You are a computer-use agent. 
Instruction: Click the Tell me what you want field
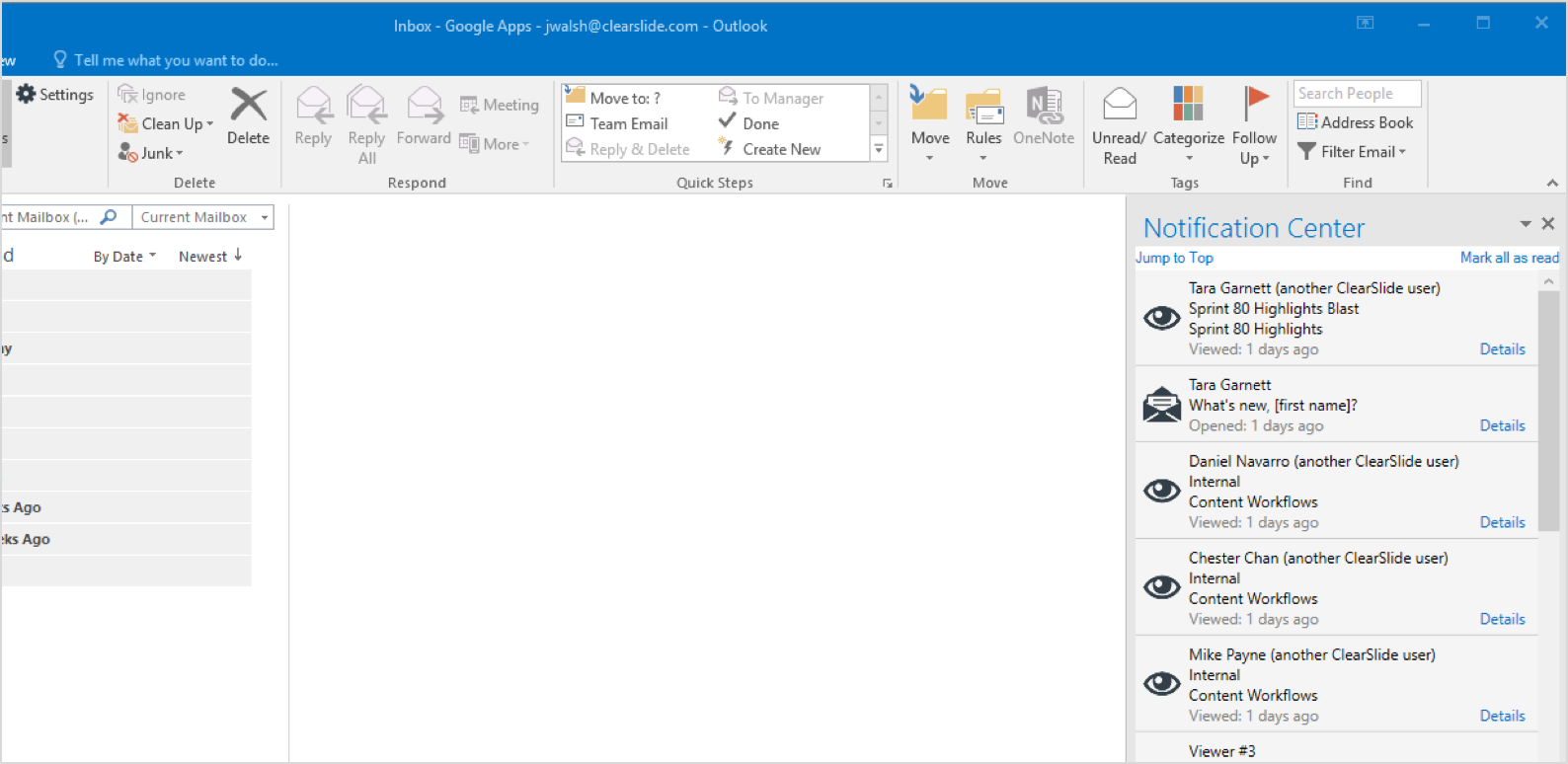(176, 60)
